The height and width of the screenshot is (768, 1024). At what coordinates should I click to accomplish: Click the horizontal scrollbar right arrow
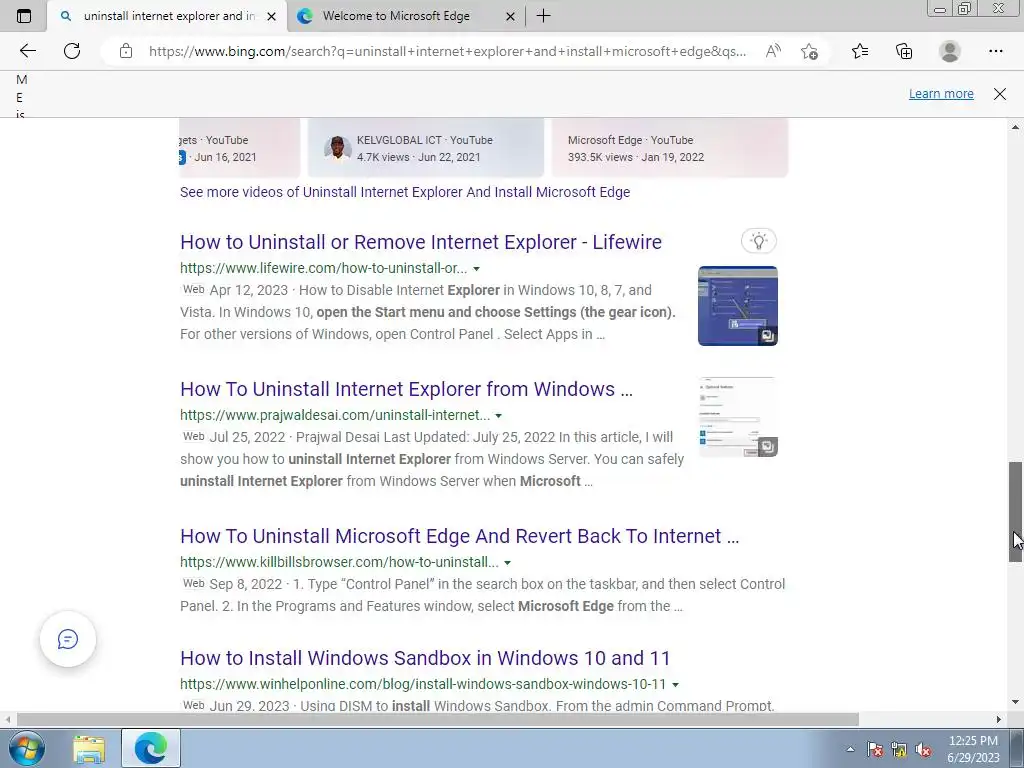tap(999, 719)
